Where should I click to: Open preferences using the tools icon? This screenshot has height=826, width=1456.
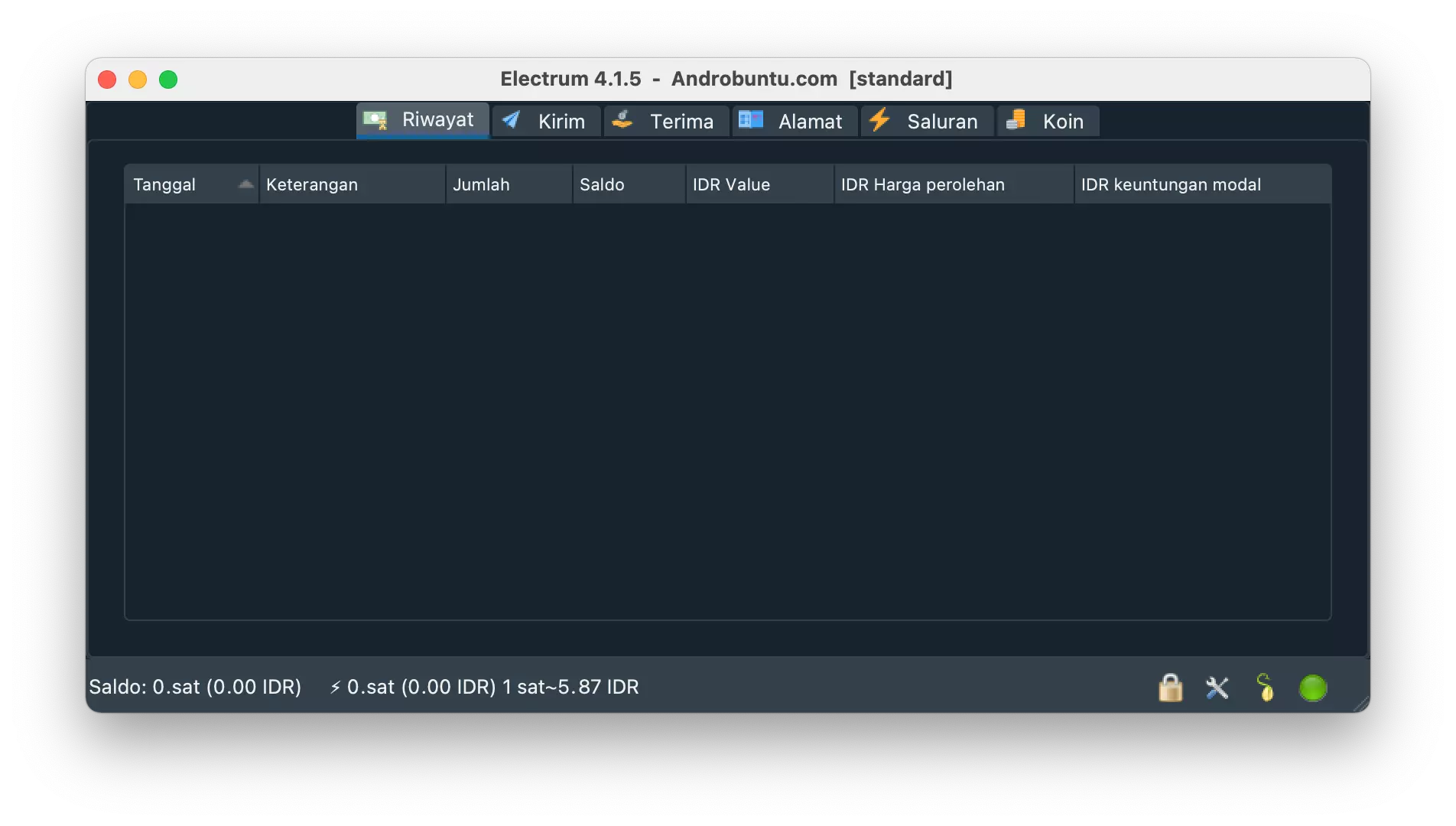tap(1217, 688)
